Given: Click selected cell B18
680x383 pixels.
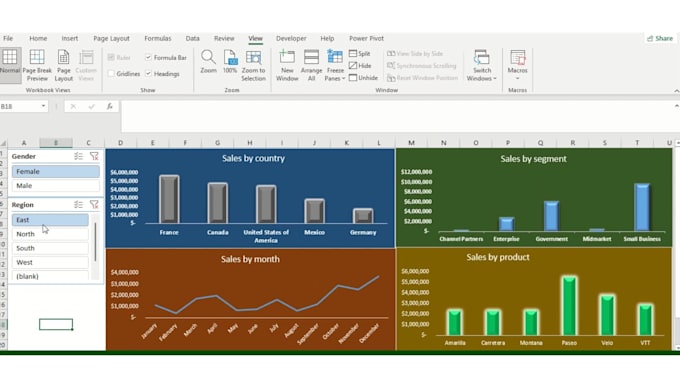Looking at the screenshot, I should (56, 324).
